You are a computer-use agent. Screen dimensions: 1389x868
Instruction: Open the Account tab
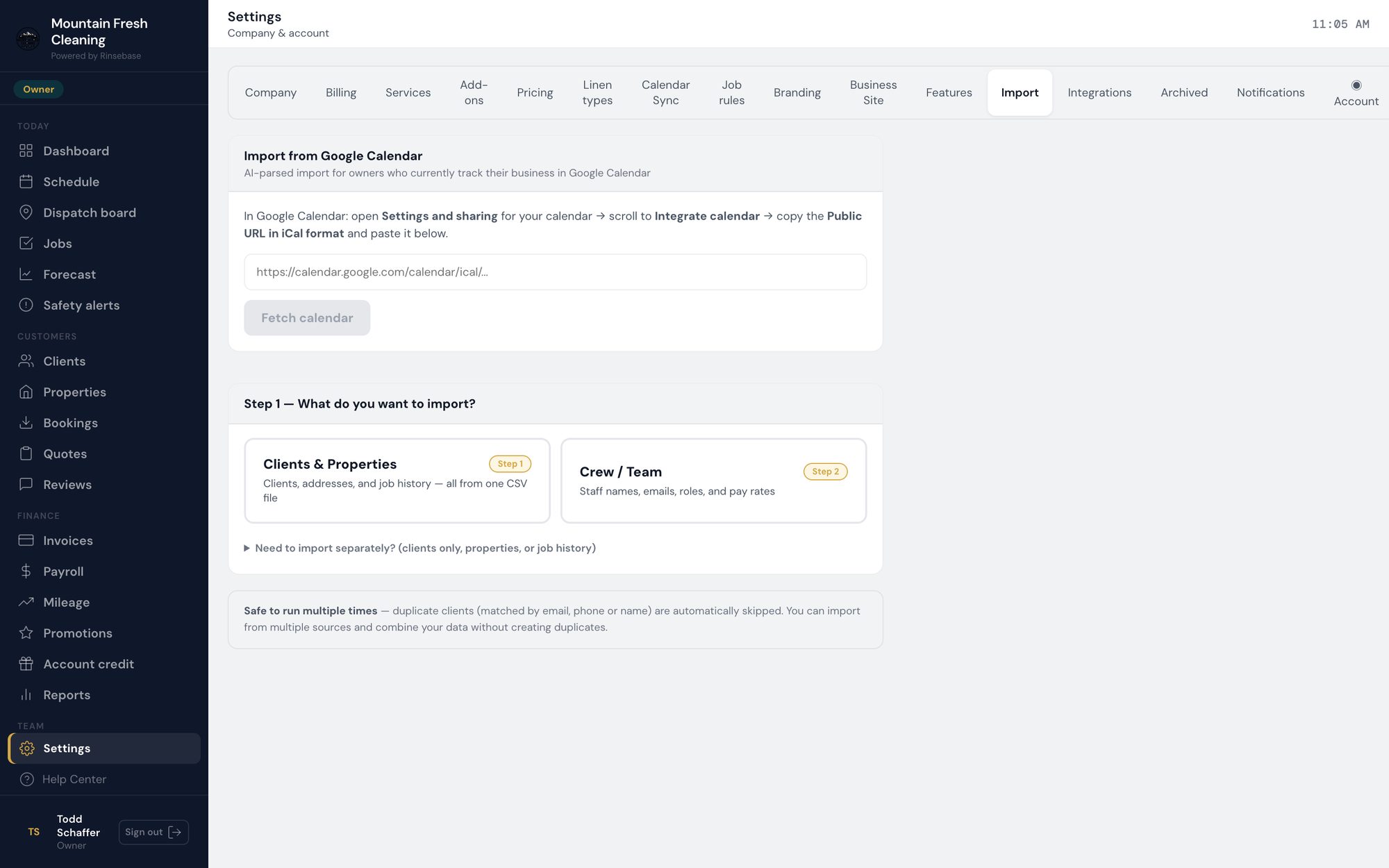1356,92
